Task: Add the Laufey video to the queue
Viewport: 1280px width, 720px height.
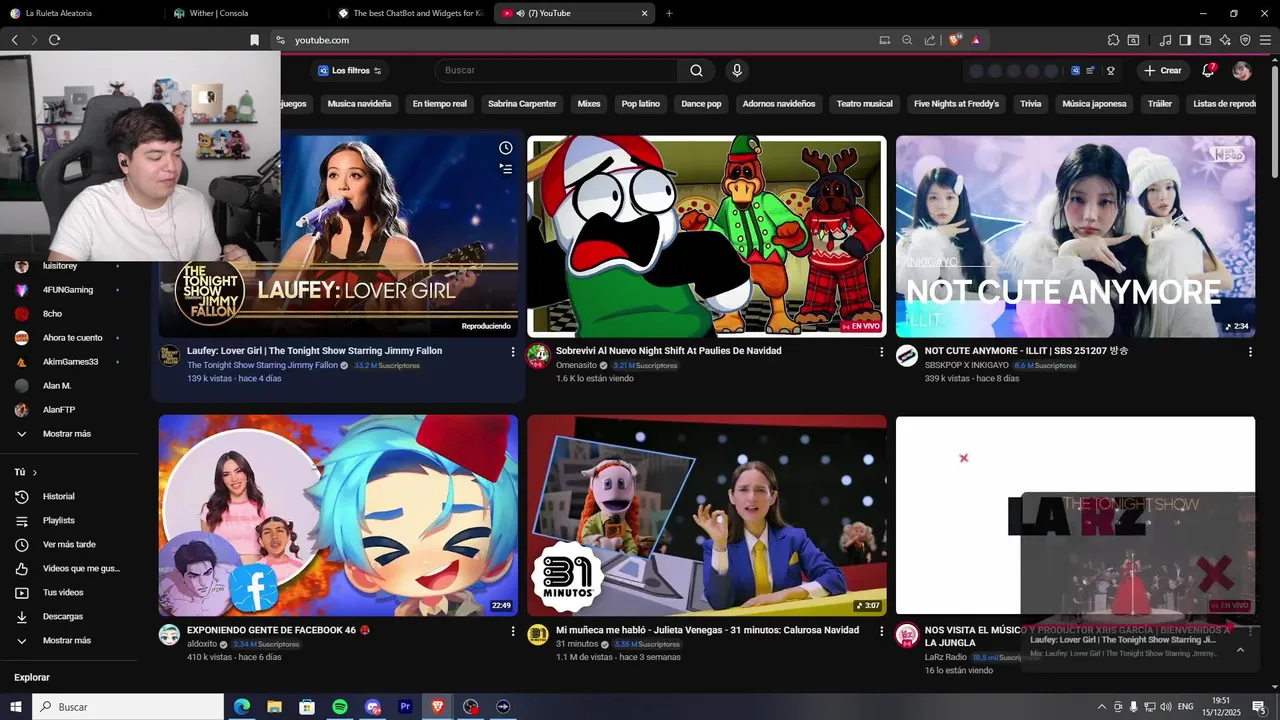Action: [506, 169]
